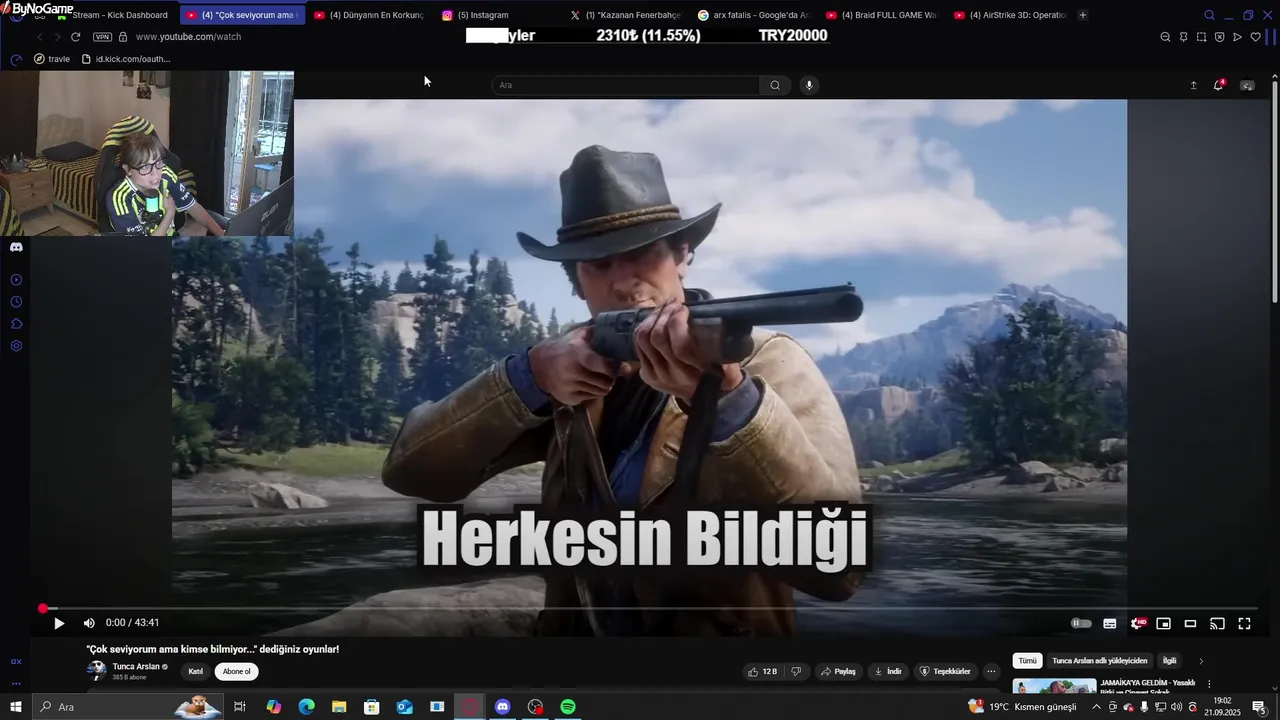Open YouTube upload/create icon
The image size is (1280, 720).
click(1193, 85)
